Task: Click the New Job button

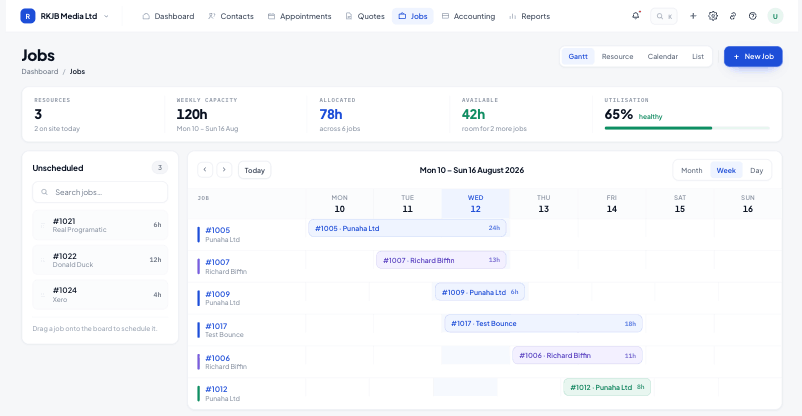Action: (753, 56)
